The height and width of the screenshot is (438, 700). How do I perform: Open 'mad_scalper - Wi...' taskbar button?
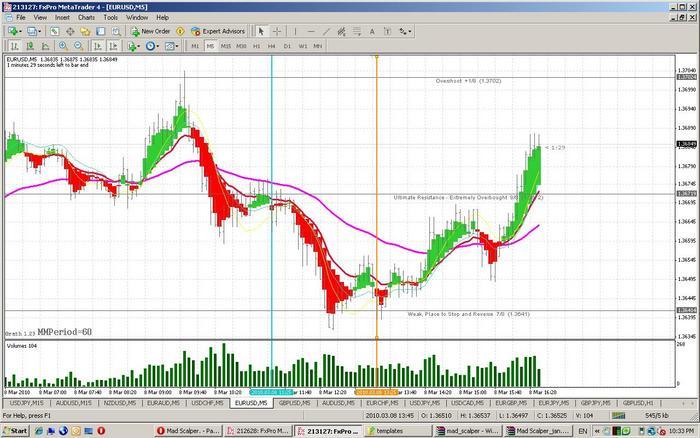(468, 431)
